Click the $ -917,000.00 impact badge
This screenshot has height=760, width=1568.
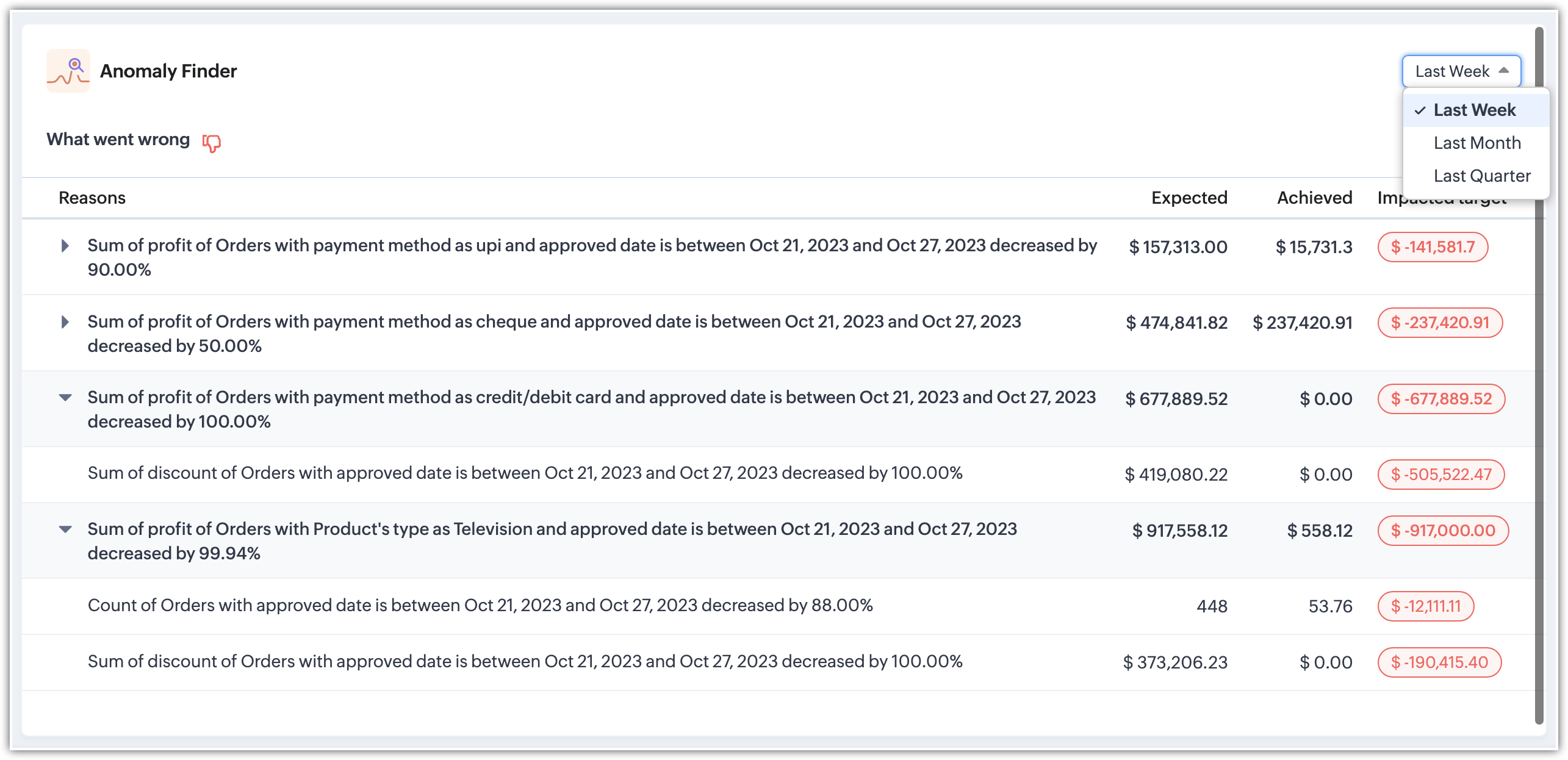click(x=1443, y=531)
